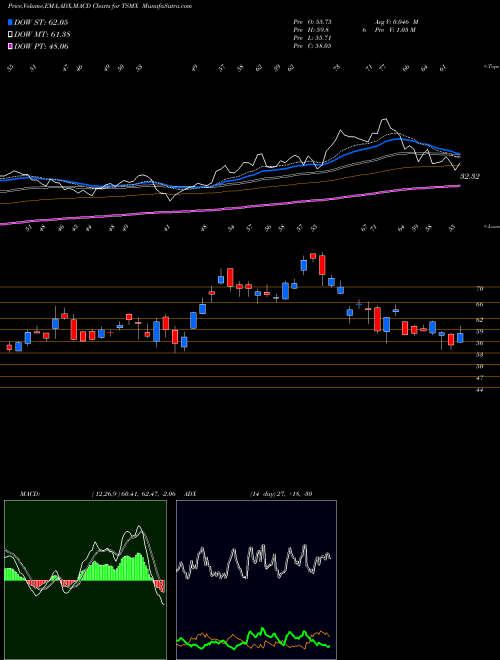Open the MACD histogram panel
Viewport: 500px width, 660px height.
coord(85,580)
